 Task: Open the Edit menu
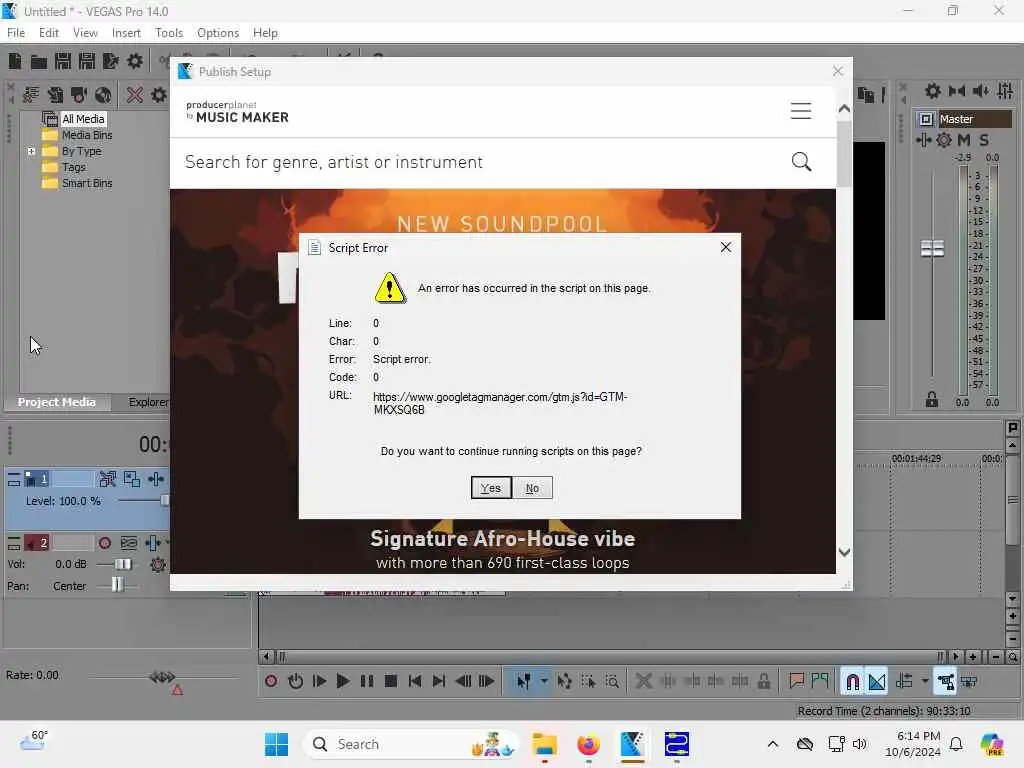point(48,33)
